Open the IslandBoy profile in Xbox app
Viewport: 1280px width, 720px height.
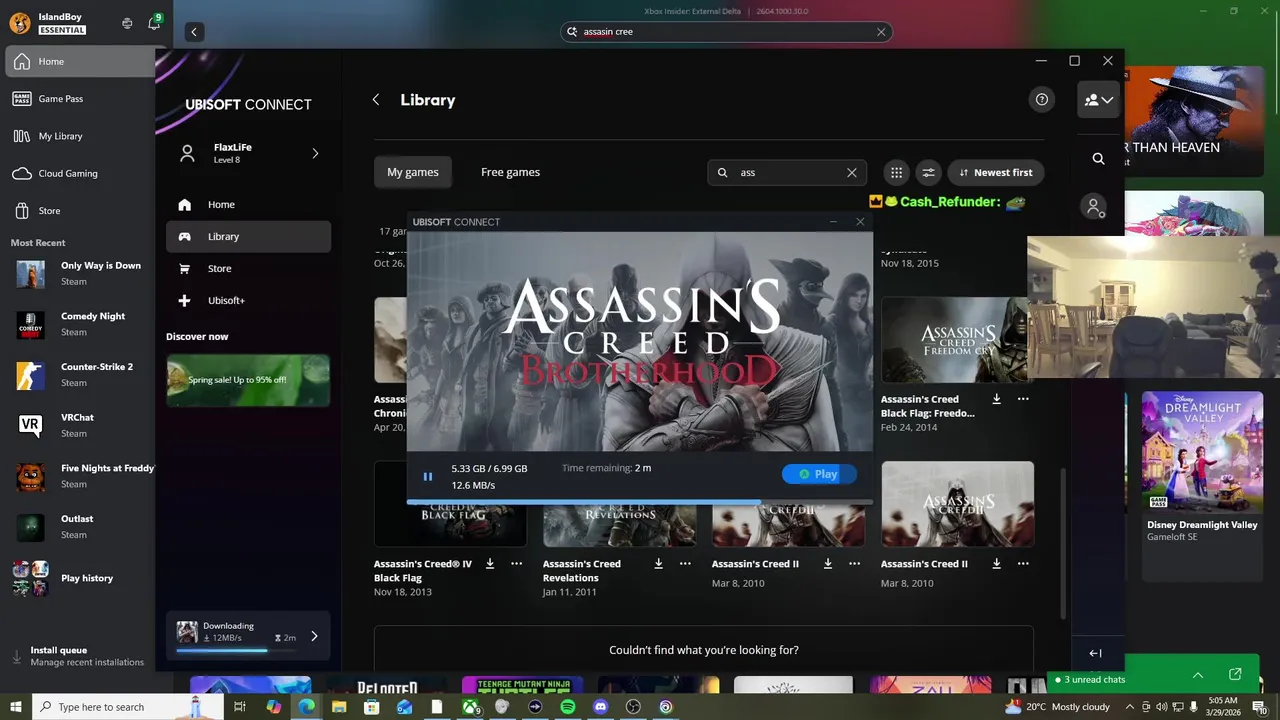(x=48, y=23)
